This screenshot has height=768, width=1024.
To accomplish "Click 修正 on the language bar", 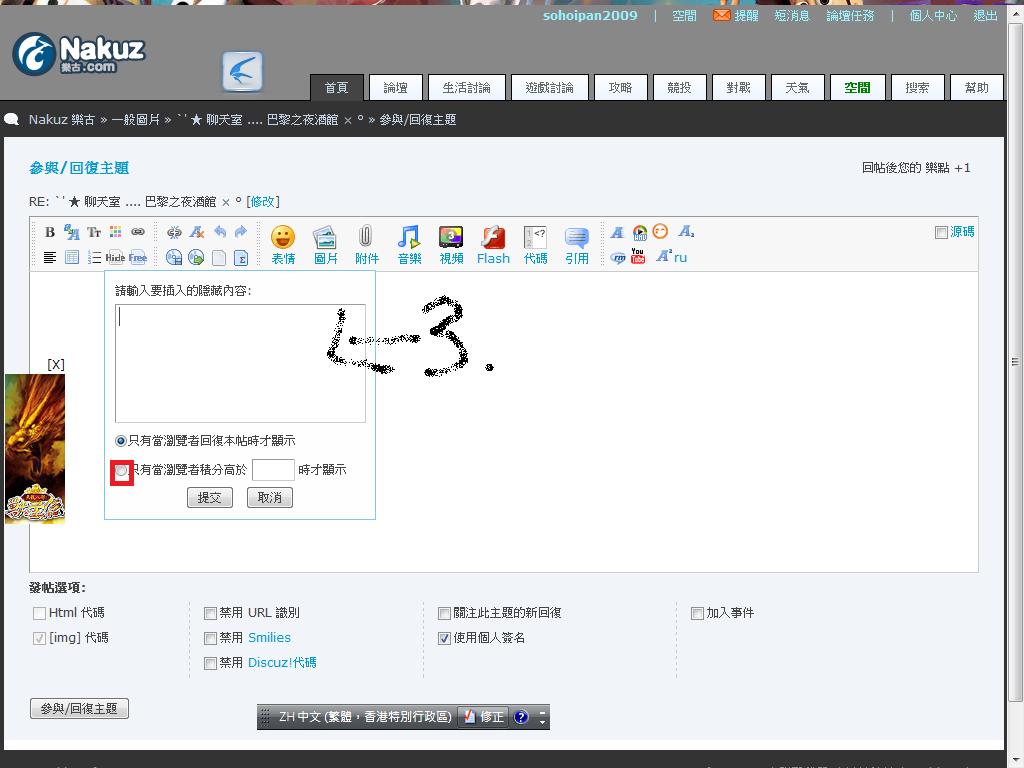I will tap(485, 717).
